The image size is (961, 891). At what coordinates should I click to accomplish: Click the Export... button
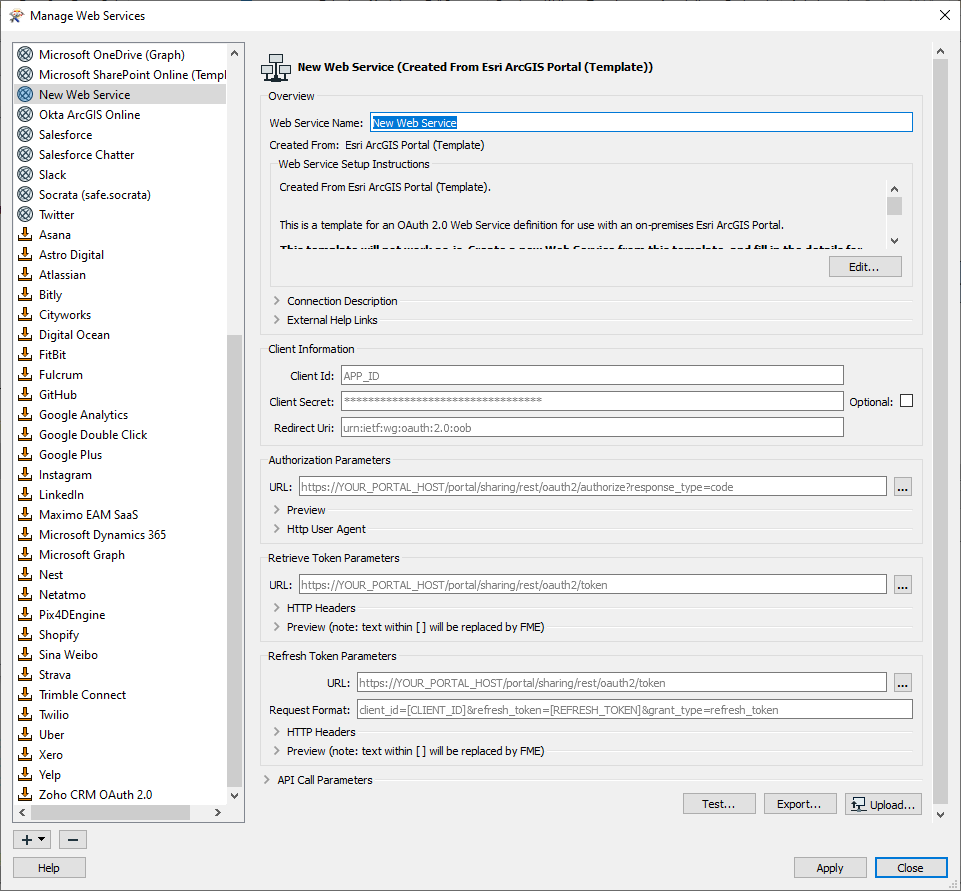tap(800, 803)
